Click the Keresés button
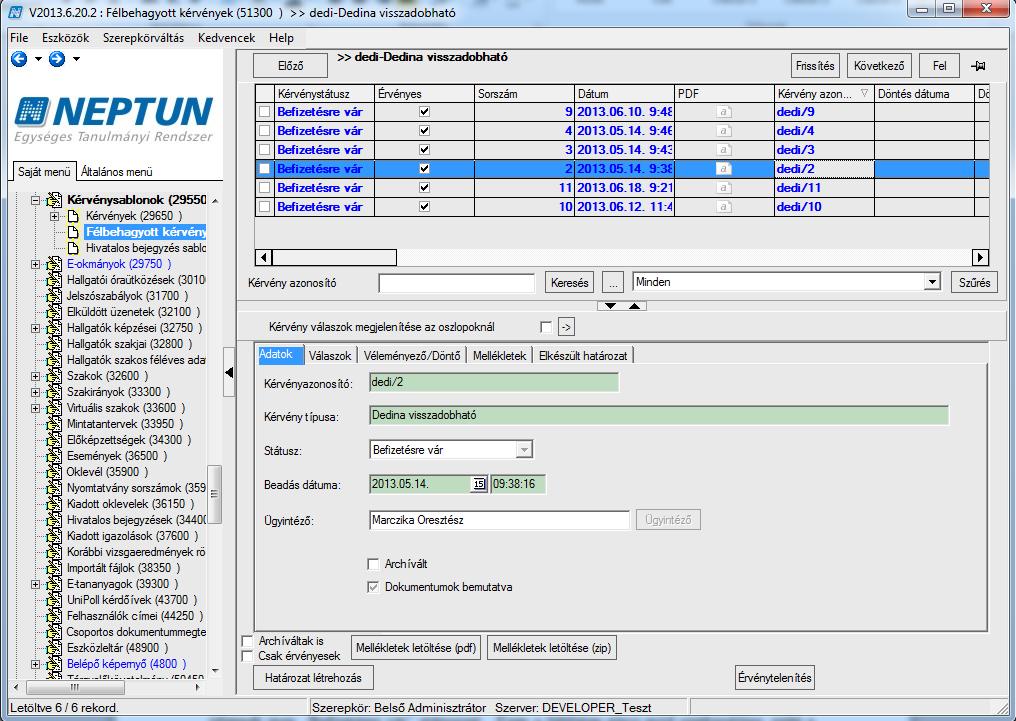 [570, 283]
